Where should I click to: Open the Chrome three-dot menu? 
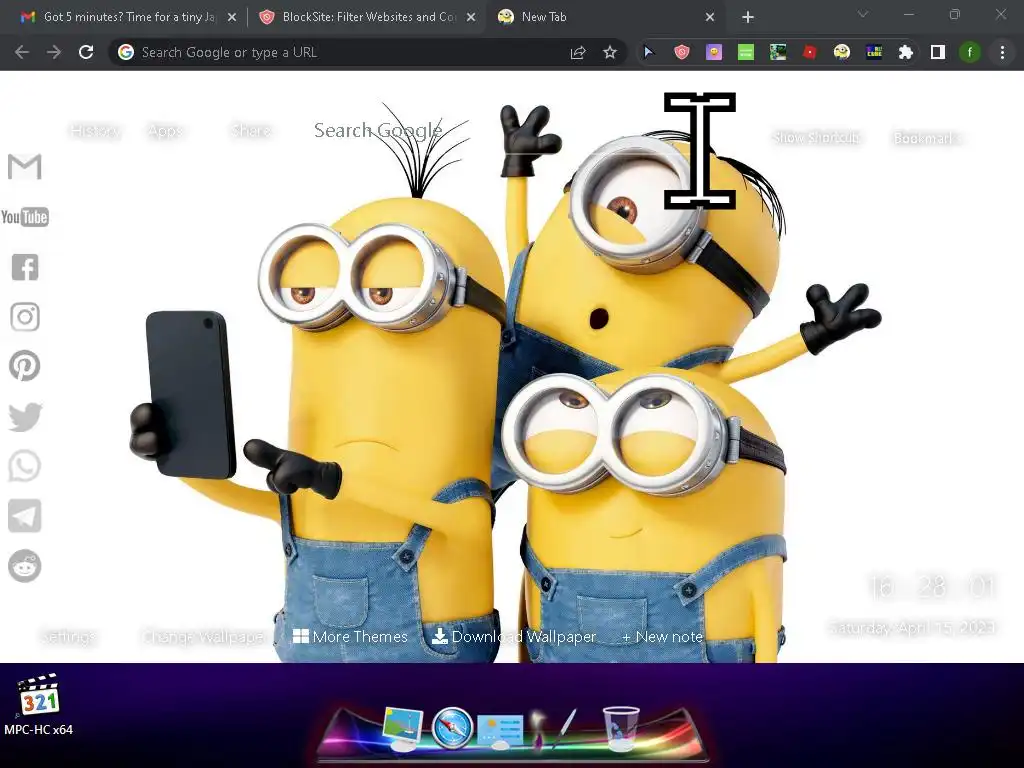point(1002,52)
